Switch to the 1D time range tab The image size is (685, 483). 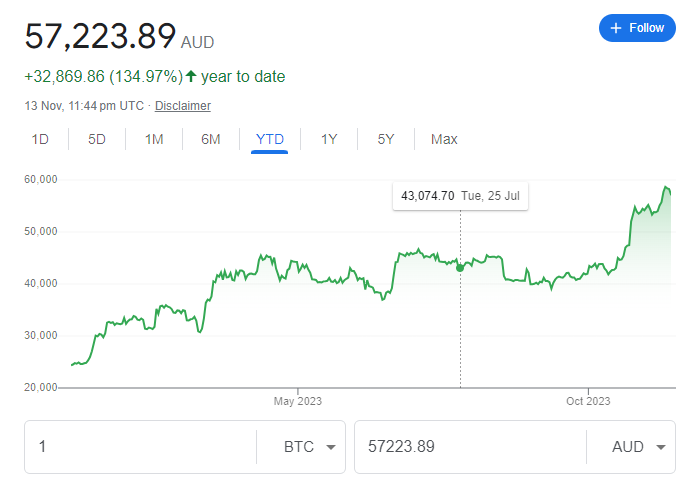(x=40, y=139)
